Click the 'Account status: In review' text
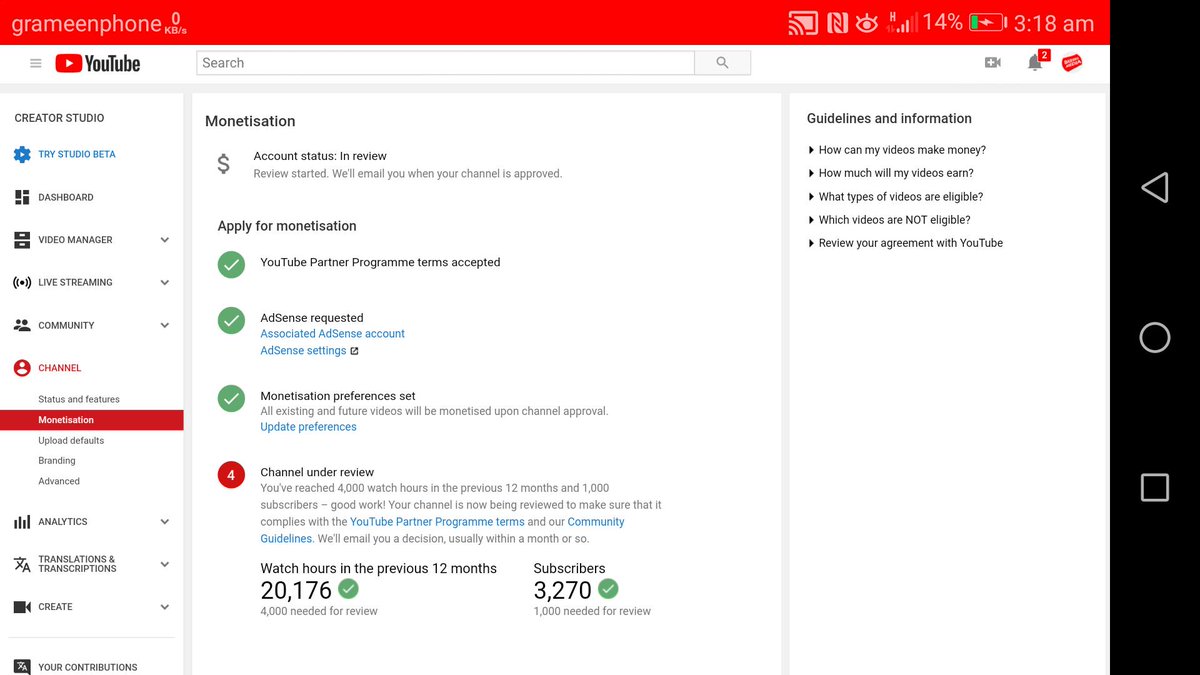Viewport: 1200px width, 675px height. click(x=320, y=156)
